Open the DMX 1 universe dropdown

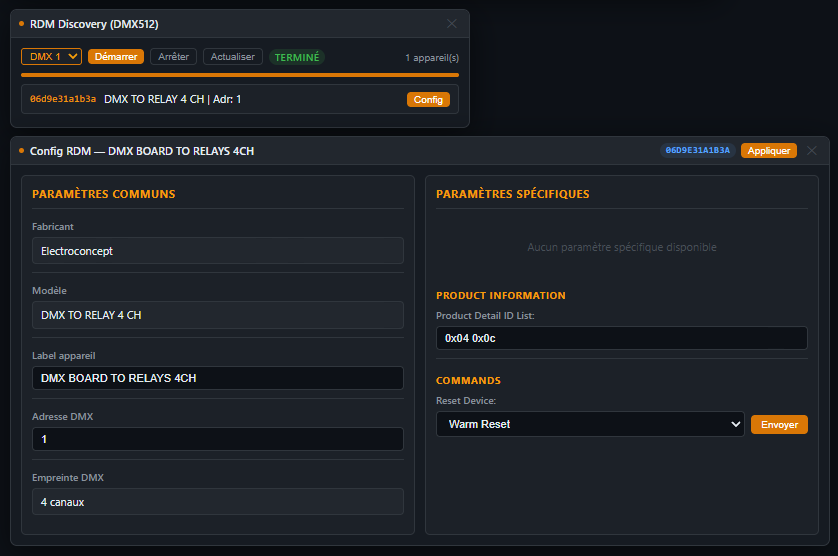coord(51,57)
